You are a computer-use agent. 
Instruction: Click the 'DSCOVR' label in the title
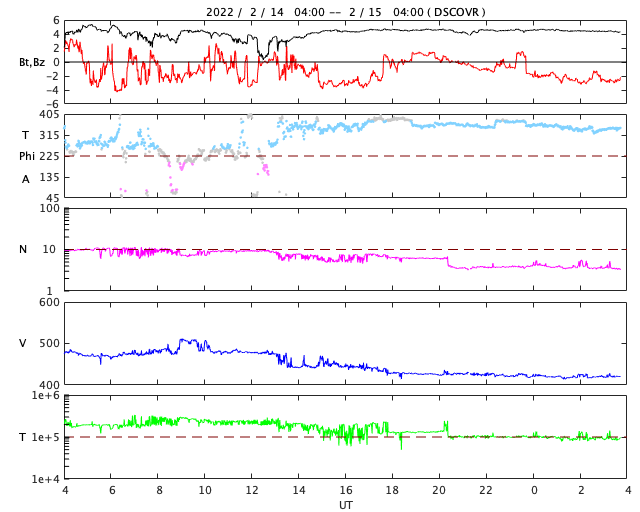456,12
